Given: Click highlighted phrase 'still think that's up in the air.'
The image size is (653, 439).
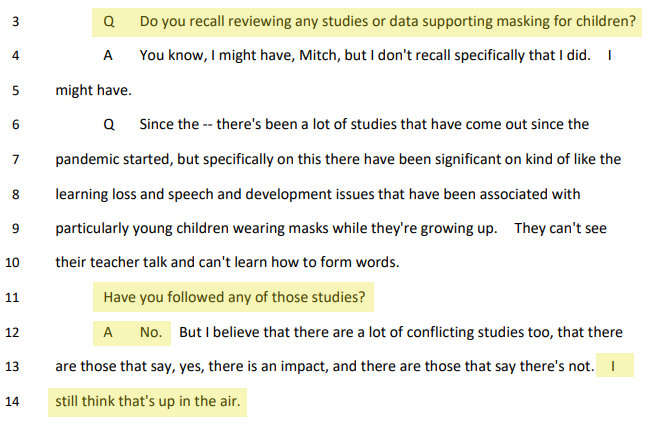Looking at the screenshot, I should pyautogui.click(x=147, y=402).
